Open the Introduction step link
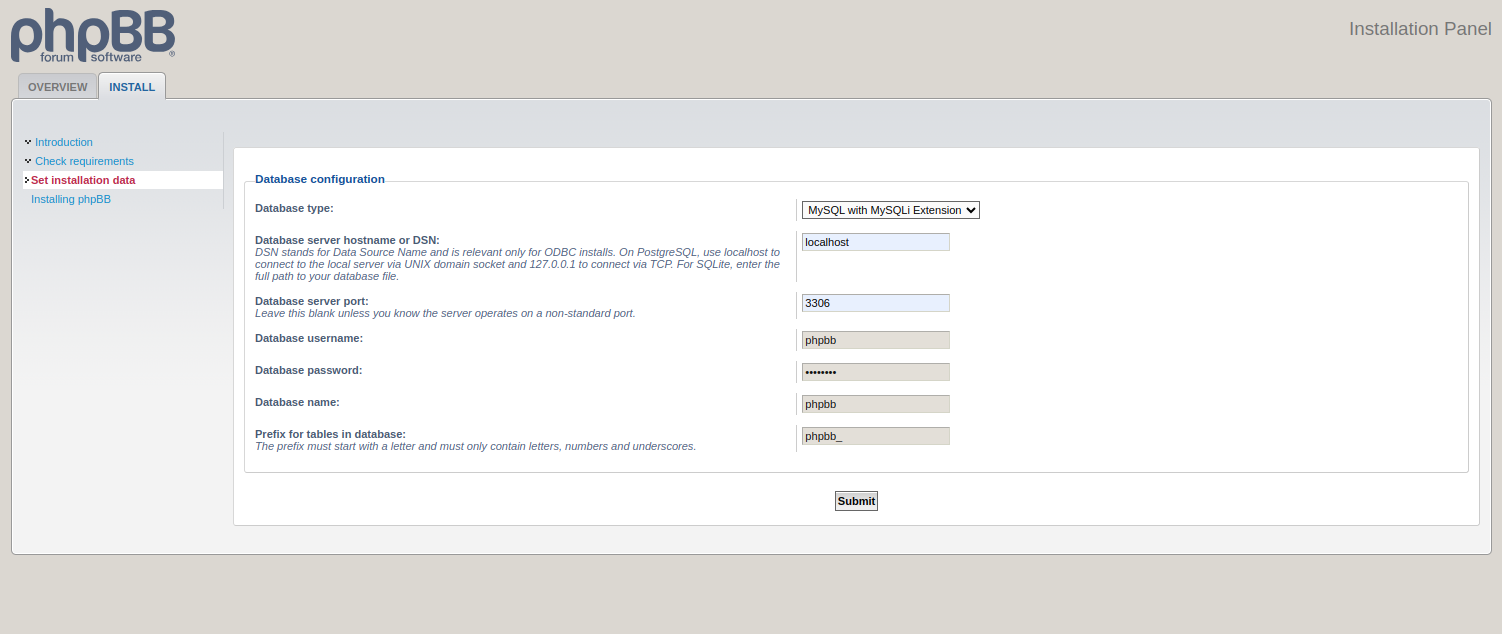This screenshot has width=1502, height=634. click(64, 142)
